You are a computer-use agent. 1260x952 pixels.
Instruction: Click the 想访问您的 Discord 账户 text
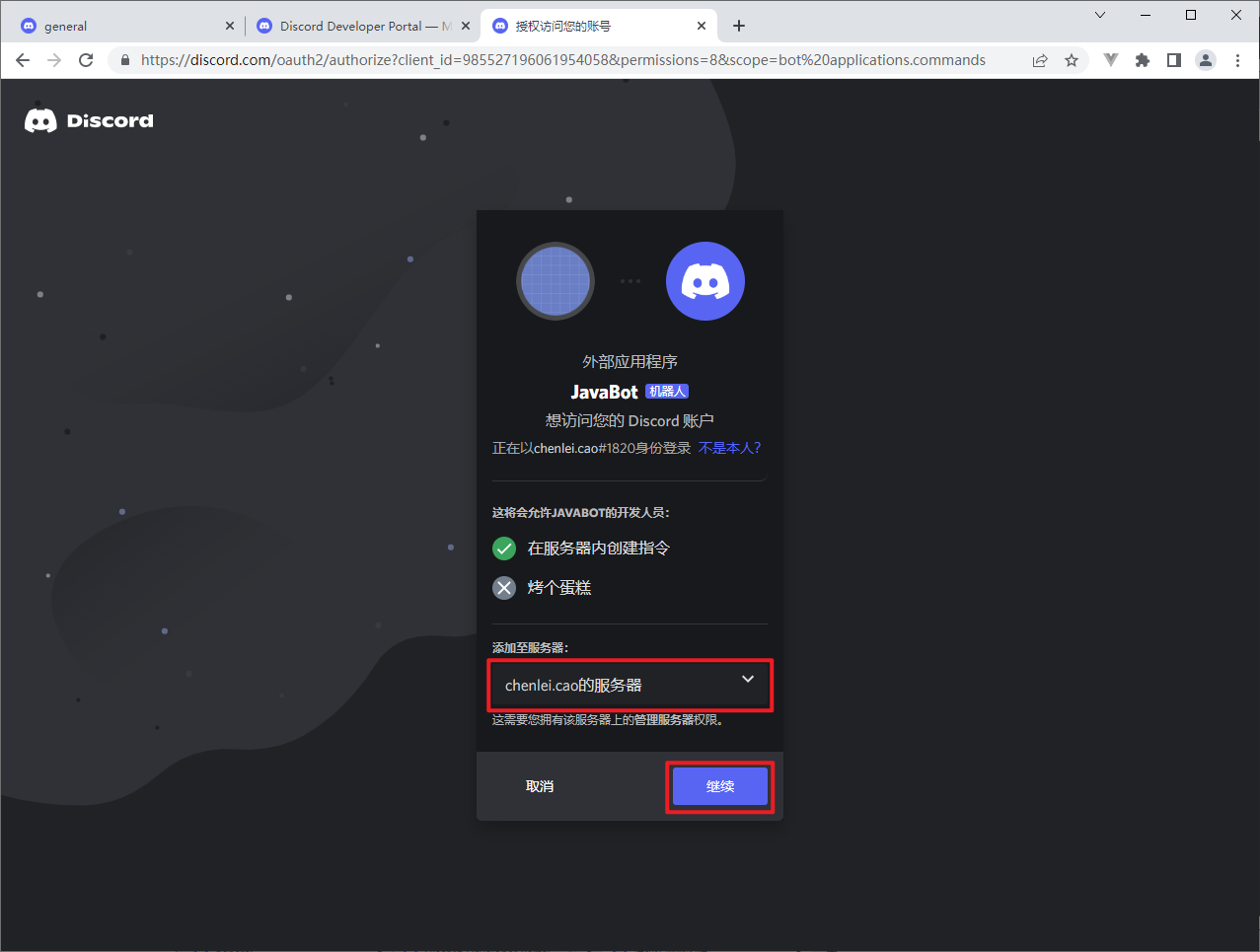pos(630,420)
